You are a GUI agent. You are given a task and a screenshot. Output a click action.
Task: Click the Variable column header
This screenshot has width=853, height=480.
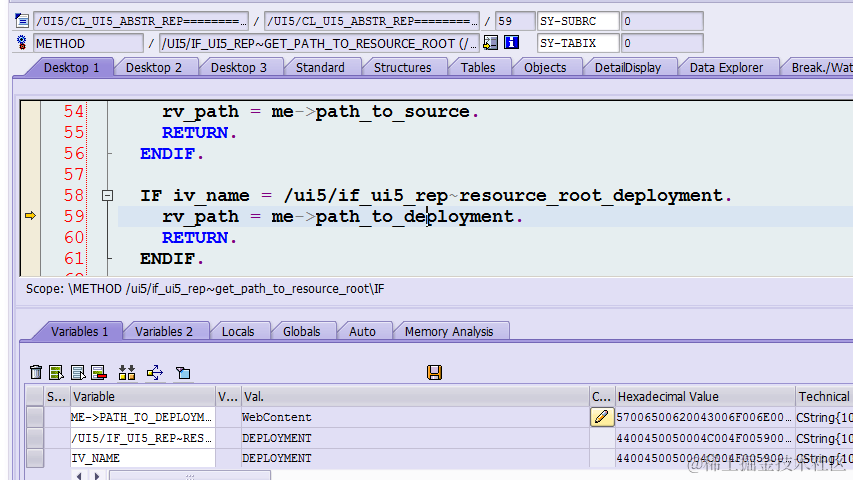tap(143, 397)
